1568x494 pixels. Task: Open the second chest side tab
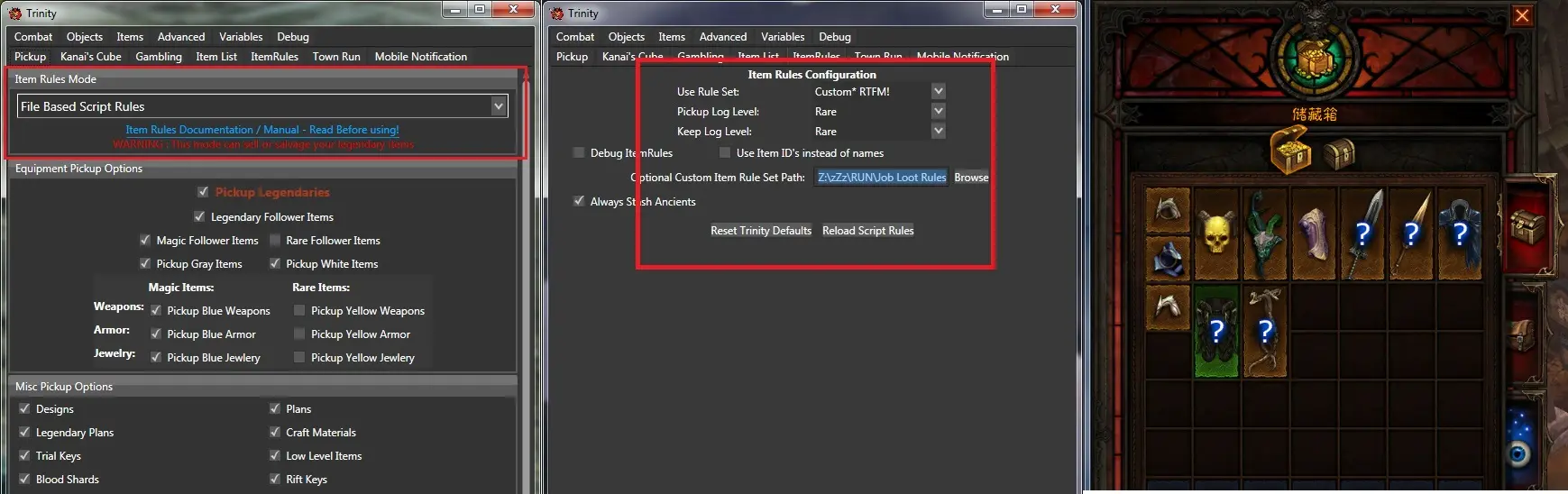click(x=1522, y=336)
